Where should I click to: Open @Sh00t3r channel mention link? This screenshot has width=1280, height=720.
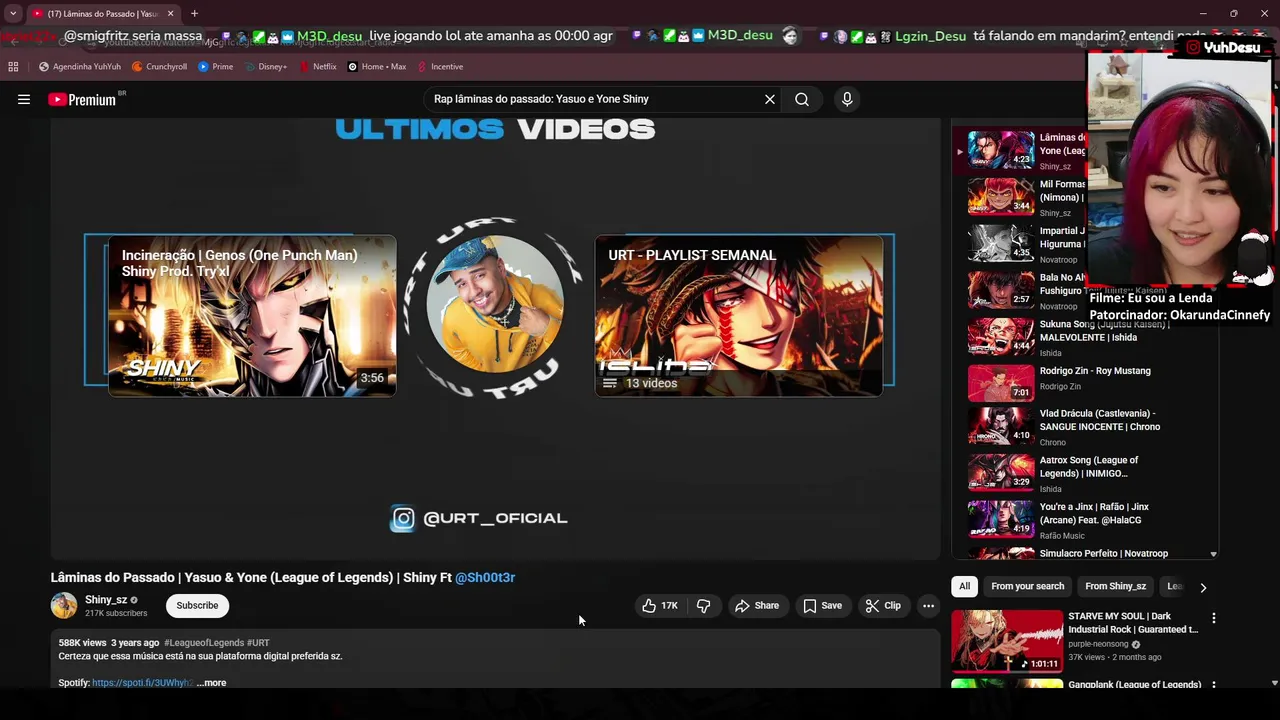(485, 577)
